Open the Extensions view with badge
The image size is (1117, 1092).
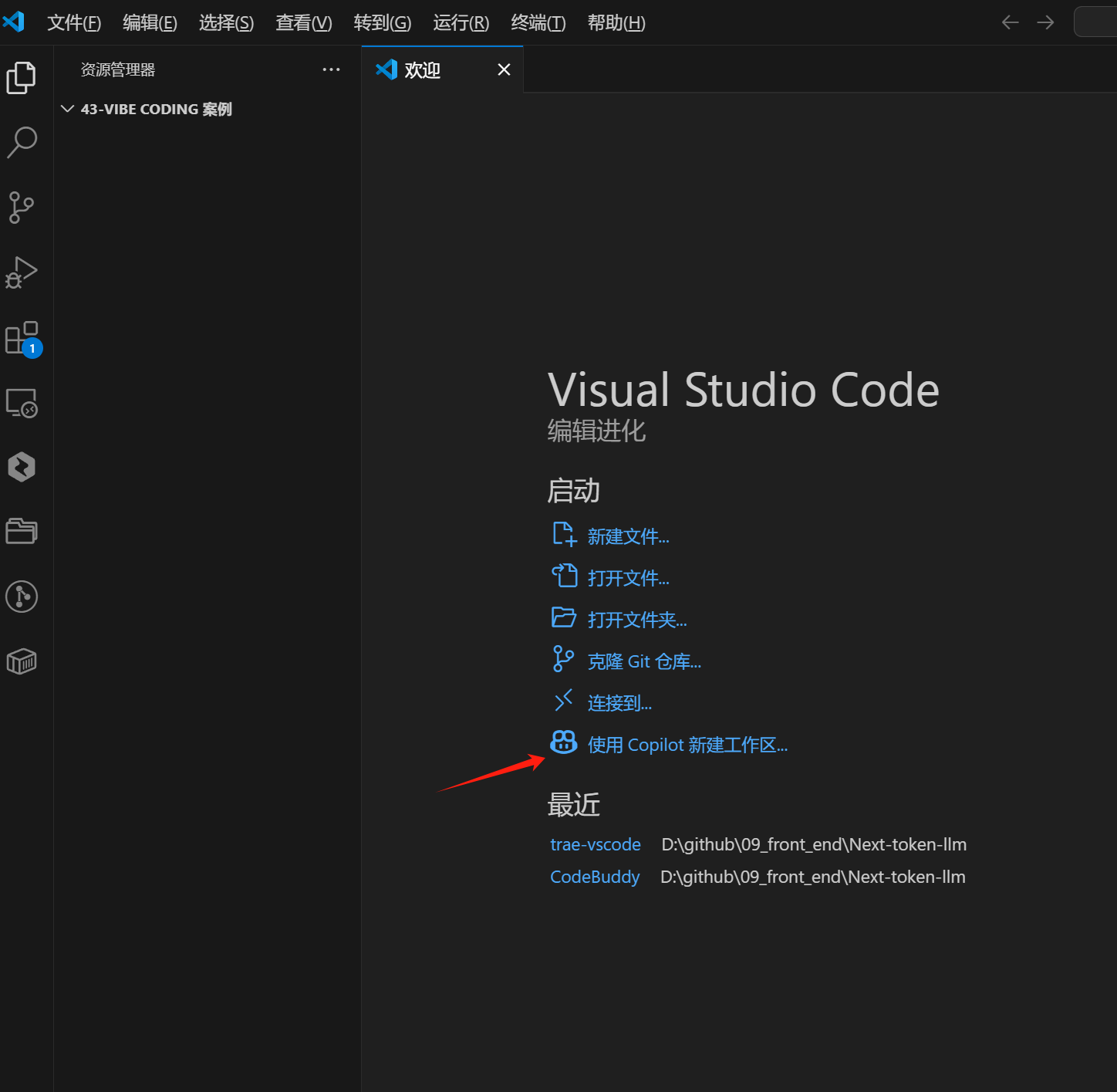point(23,338)
